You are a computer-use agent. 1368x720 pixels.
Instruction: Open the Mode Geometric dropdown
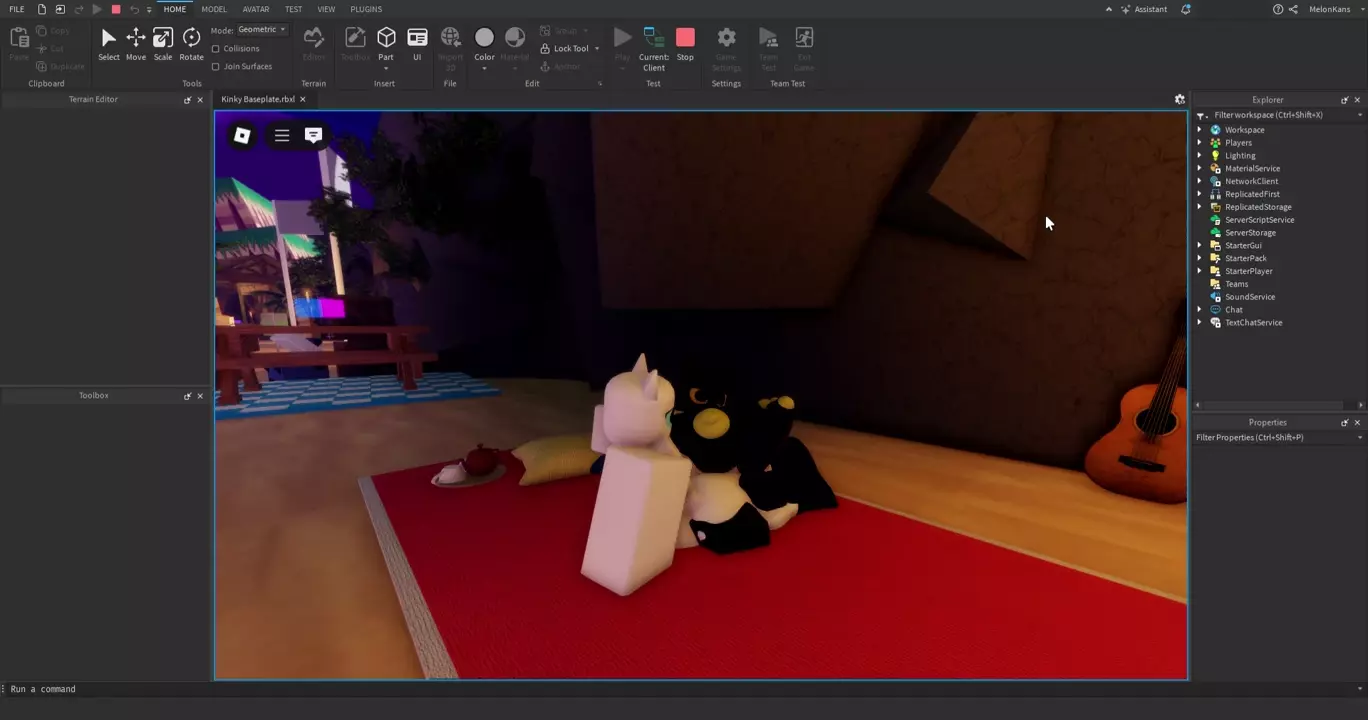pyautogui.click(x=262, y=30)
